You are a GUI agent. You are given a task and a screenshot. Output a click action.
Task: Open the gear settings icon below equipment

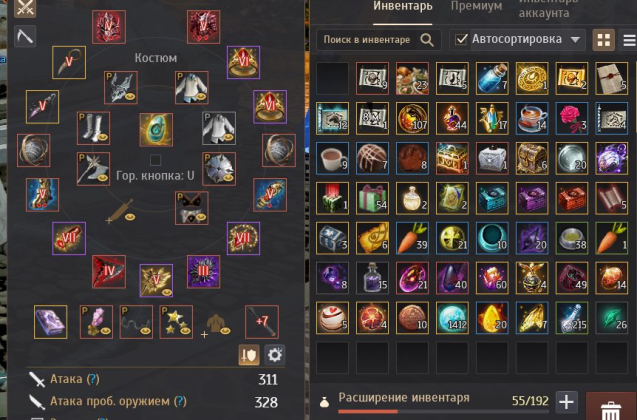tap(274, 355)
